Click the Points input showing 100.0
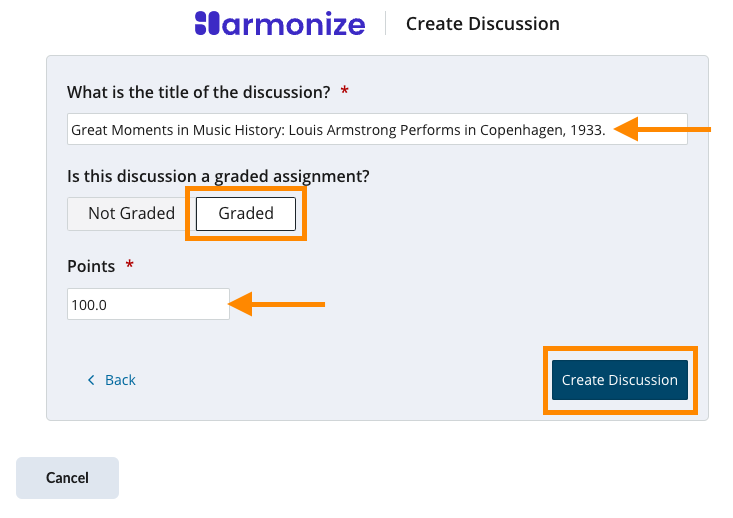The width and height of the screenshot is (733, 518). (148, 304)
